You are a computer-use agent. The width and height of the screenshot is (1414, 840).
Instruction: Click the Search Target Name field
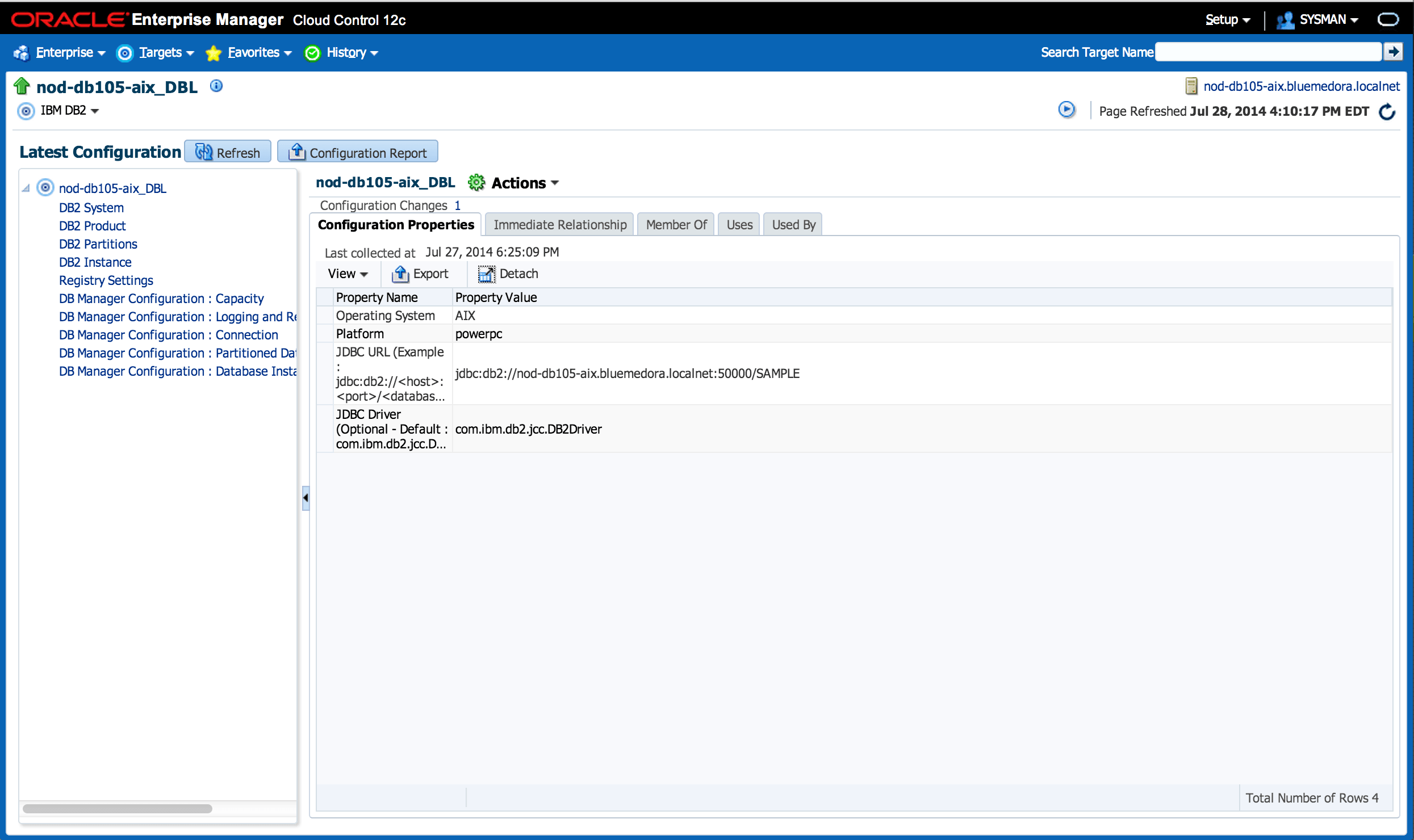[1267, 52]
